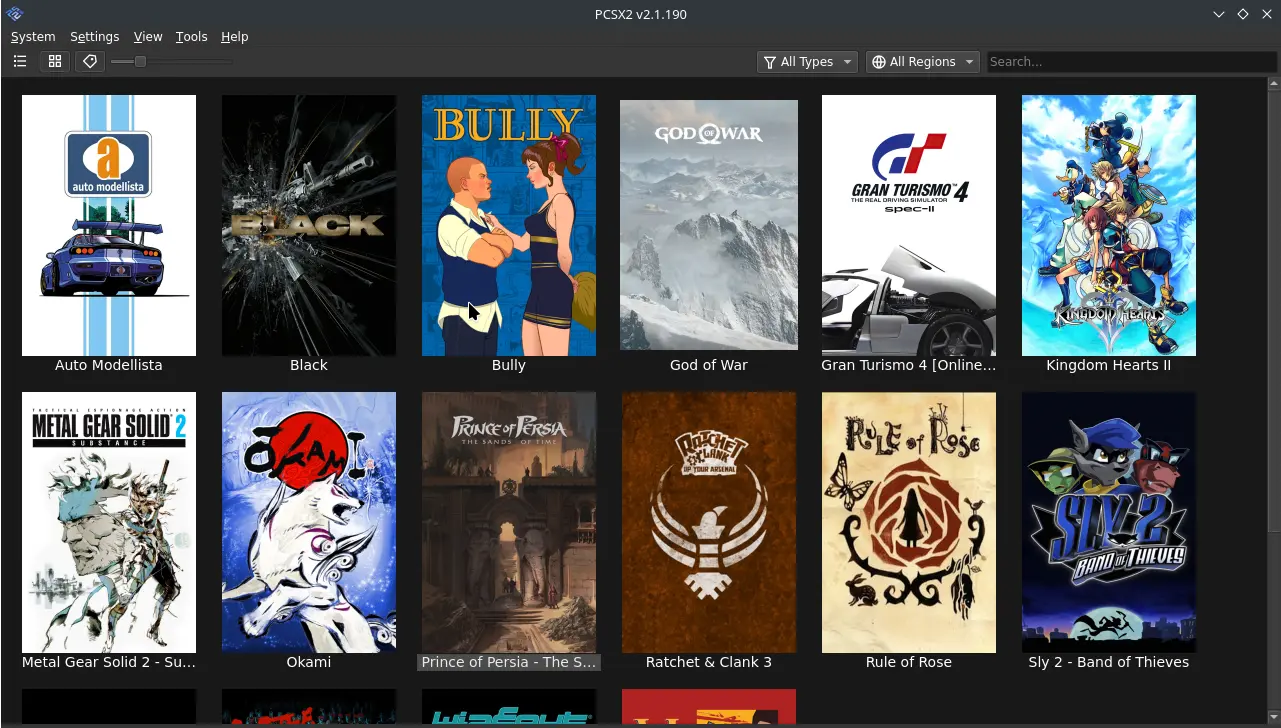Click the 'Bully' title label
Image resolution: width=1281 pixels, height=728 pixels.
point(509,365)
